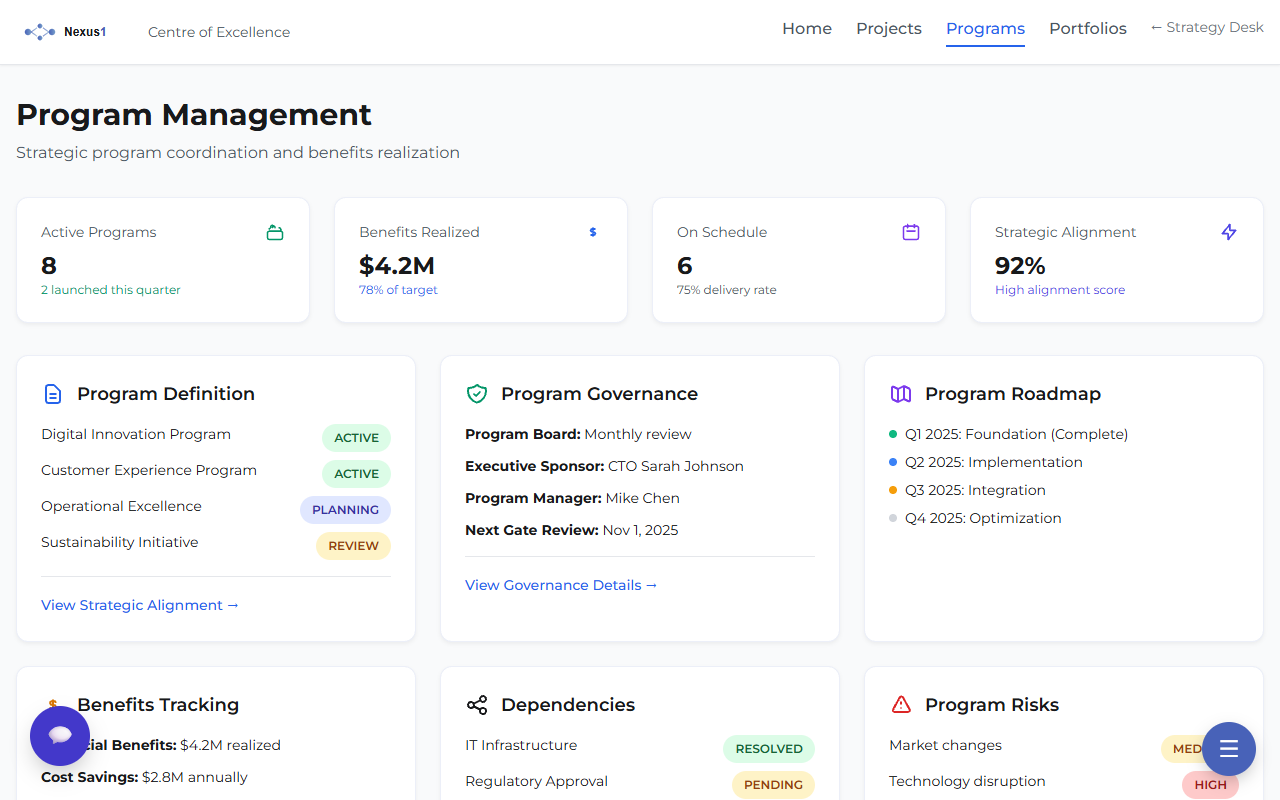
Task: Click the briefcase icon on Active Programs card
Action: pyautogui.click(x=275, y=231)
